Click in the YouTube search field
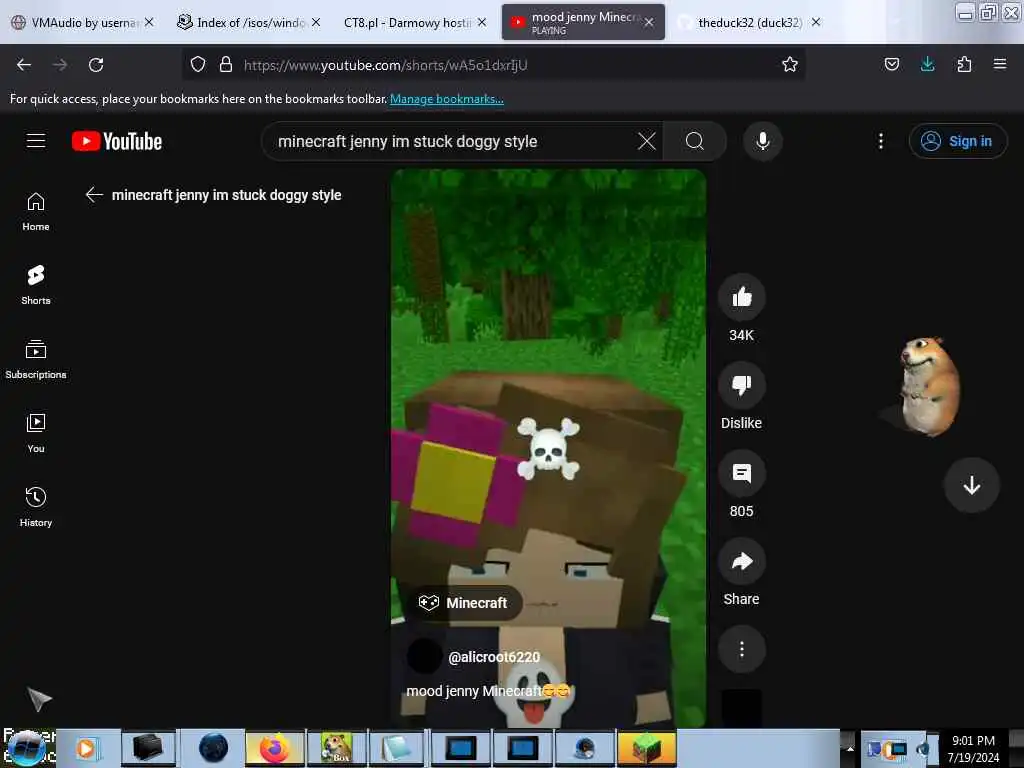Viewport: 1024px width, 768px height. tap(451, 141)
